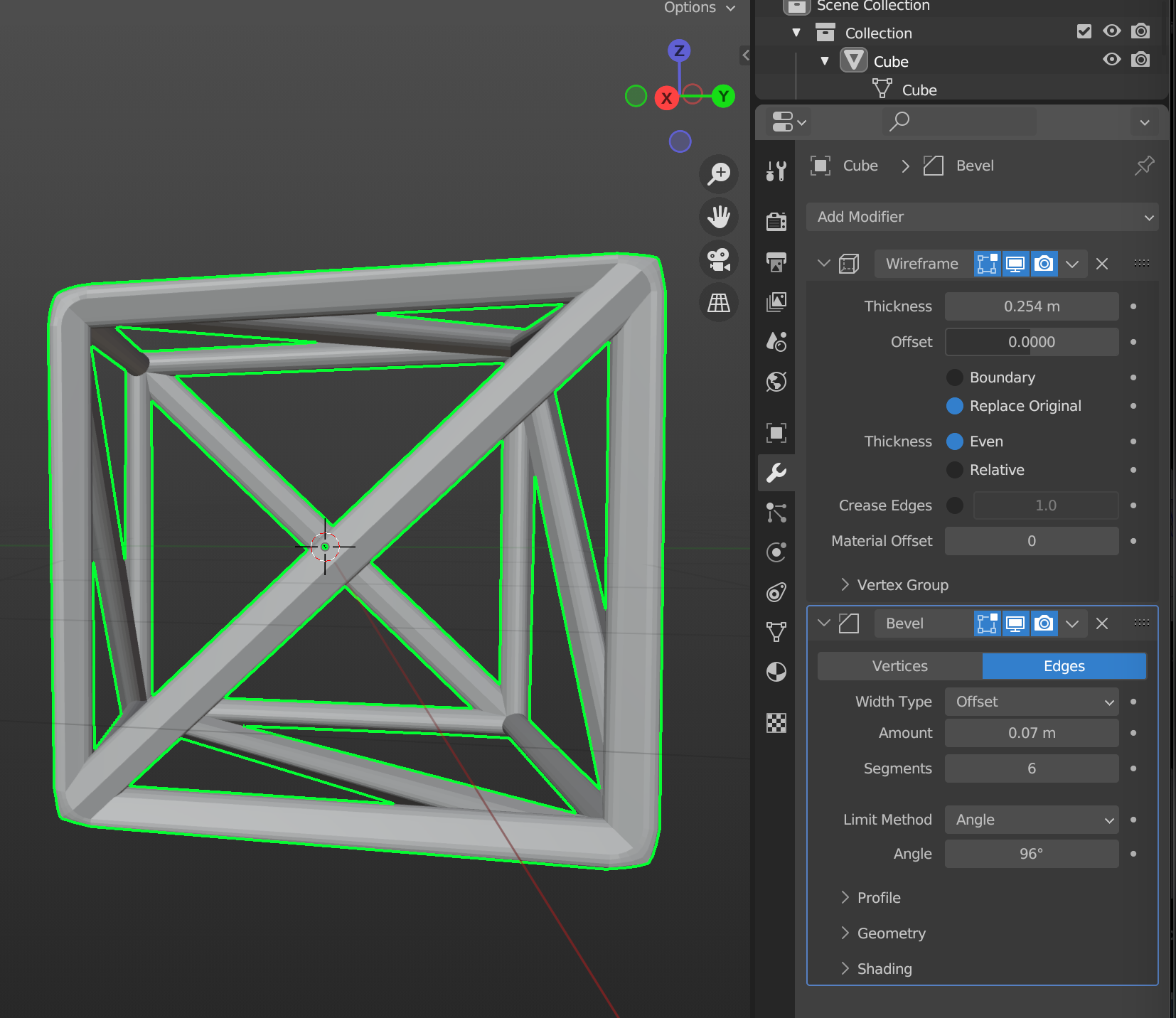Click the Bevel modifier type icon

849,623
